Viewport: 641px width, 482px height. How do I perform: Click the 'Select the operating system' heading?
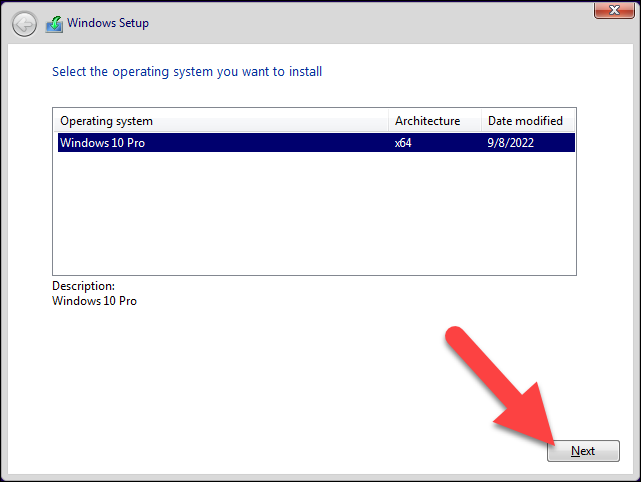click(187, 72)
